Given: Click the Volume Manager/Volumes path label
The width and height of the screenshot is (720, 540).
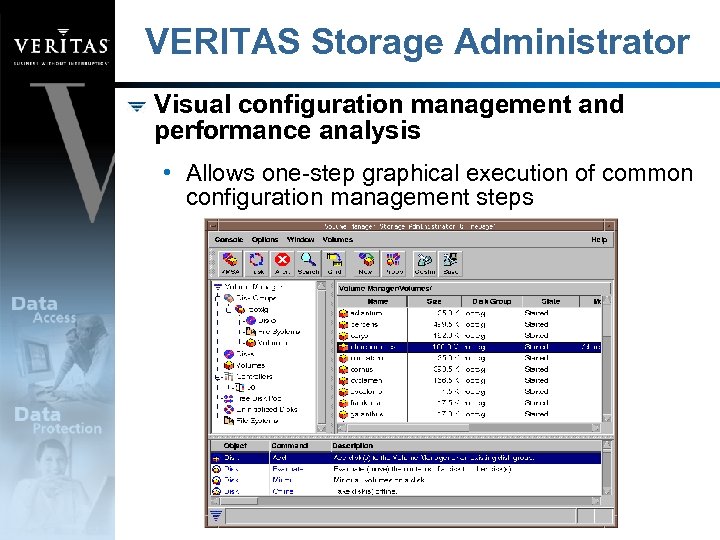Looking at the screenshot, I should click(x=384, y=289).
